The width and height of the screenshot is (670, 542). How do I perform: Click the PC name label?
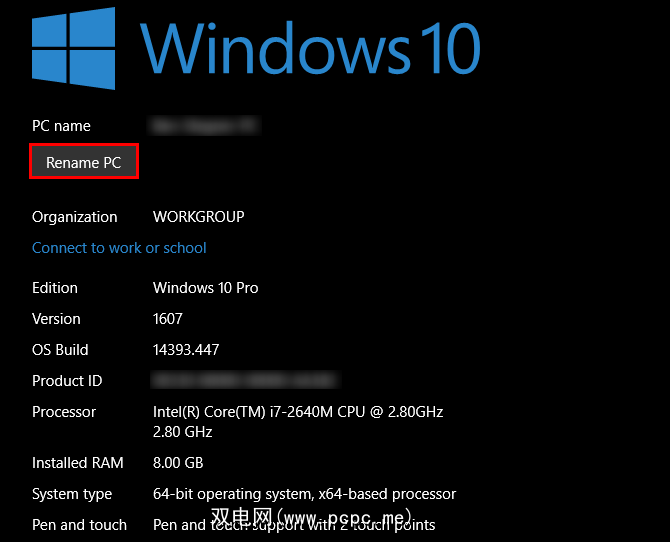[x=61, y=126]
